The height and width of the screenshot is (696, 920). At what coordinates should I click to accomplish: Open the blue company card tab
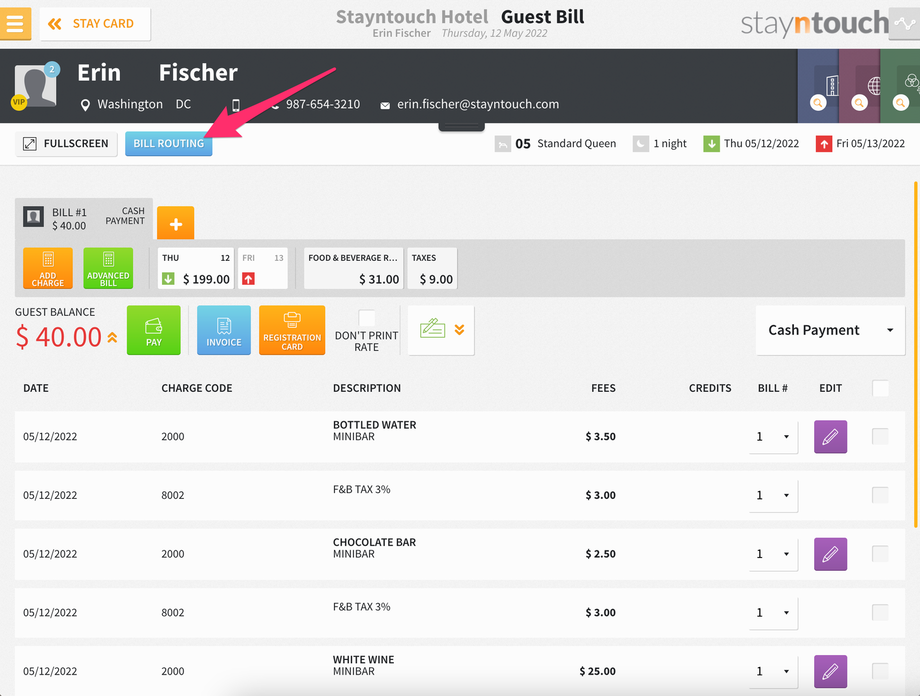tap(818, 86)
